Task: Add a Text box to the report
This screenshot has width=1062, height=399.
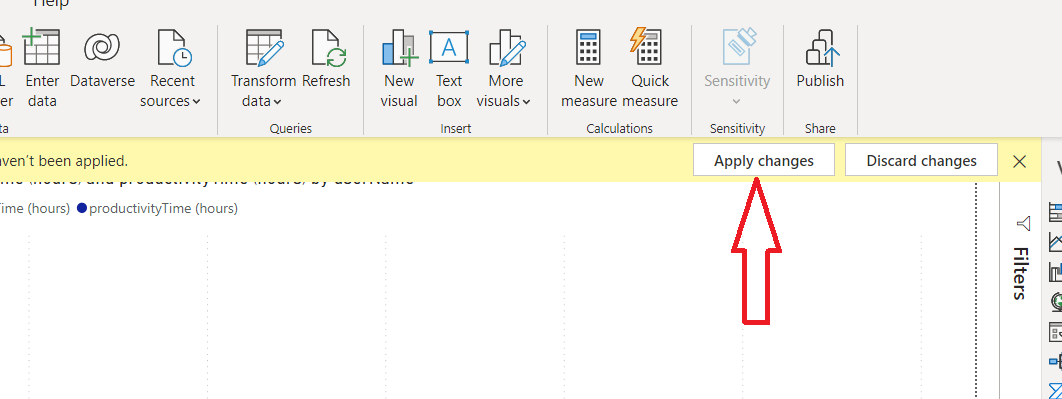Action: 448,68
